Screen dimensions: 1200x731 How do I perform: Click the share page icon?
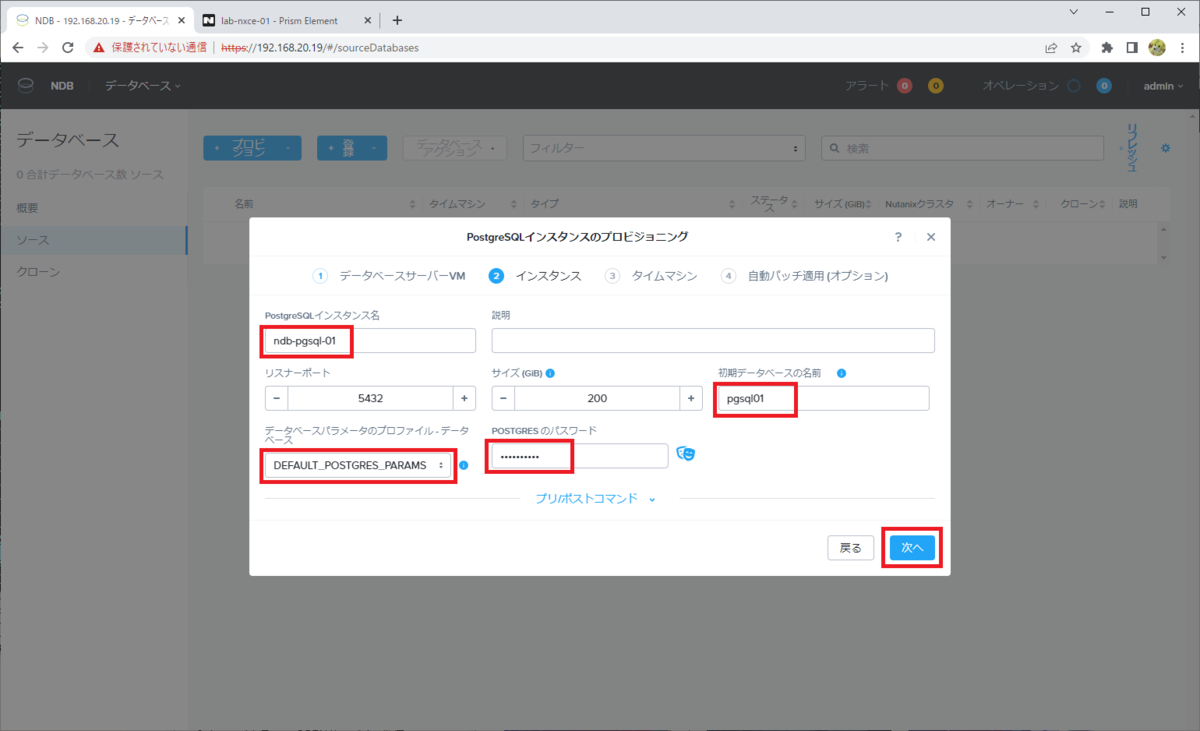[x=1051, y=47]
